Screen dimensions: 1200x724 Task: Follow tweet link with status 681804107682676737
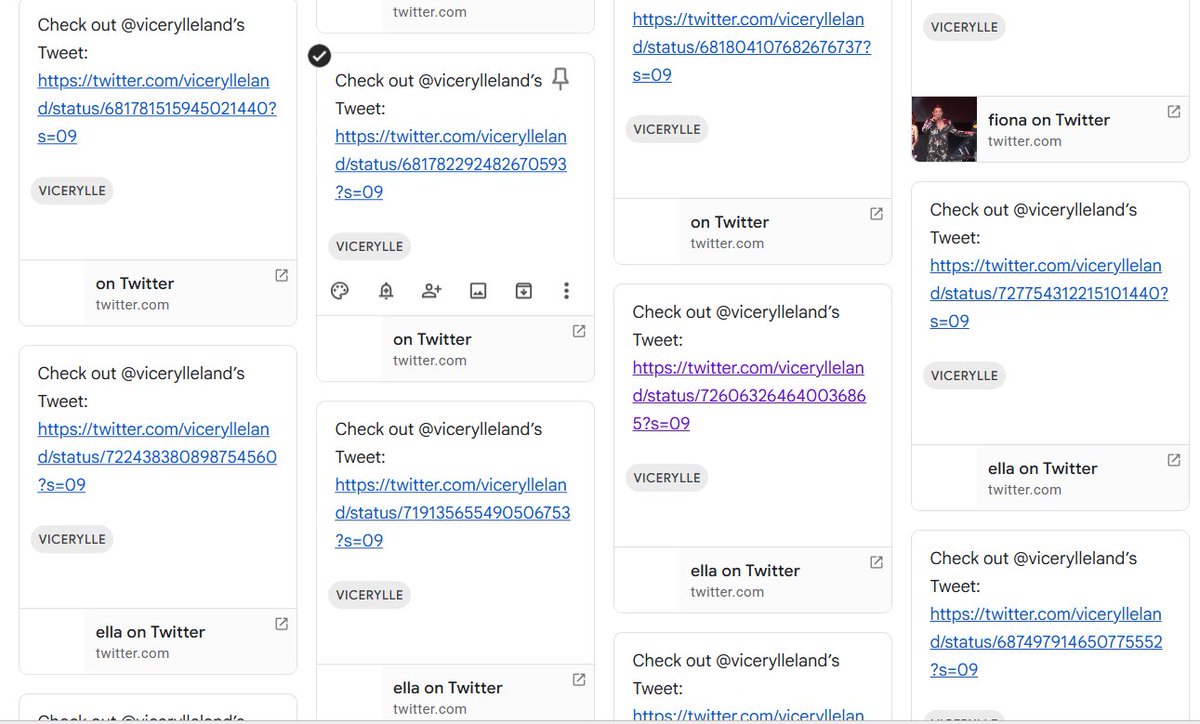click(752, 47)
